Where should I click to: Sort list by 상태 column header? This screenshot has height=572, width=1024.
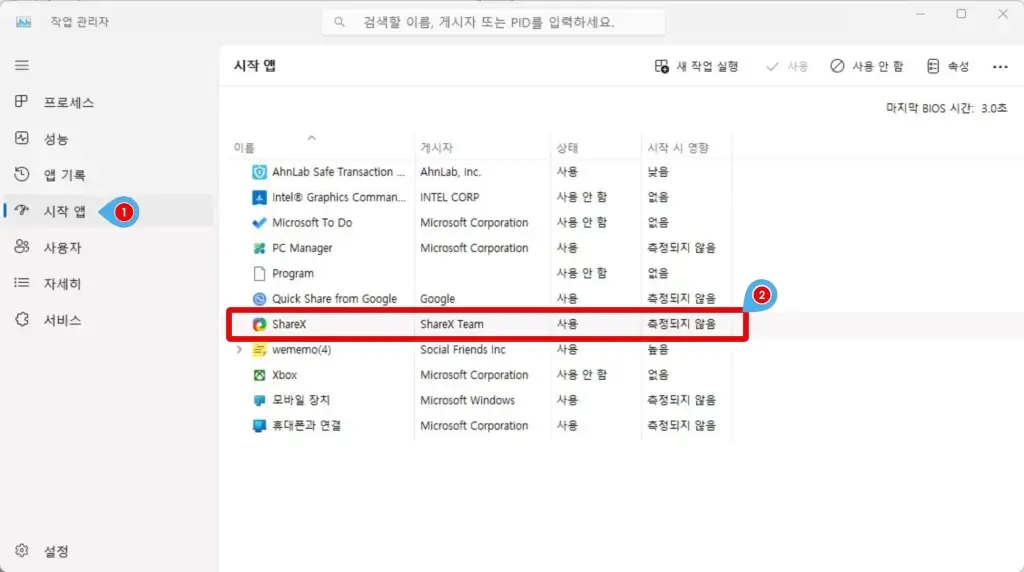567,148
